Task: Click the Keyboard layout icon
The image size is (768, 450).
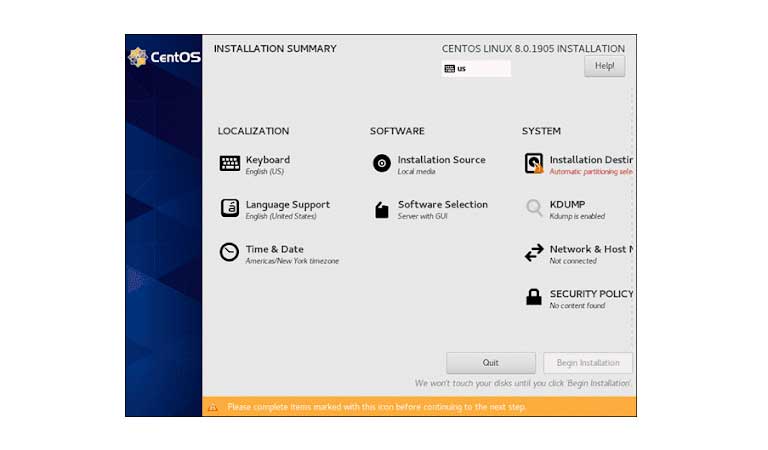Action: point(230,164)
